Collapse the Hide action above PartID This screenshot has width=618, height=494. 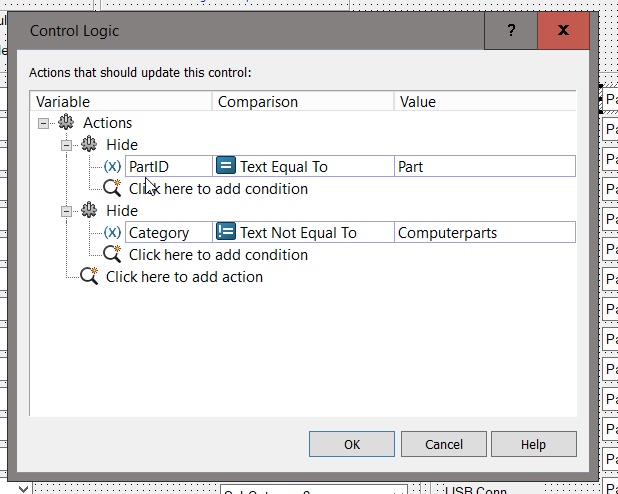pyautogui.click(x=66, y=145)
